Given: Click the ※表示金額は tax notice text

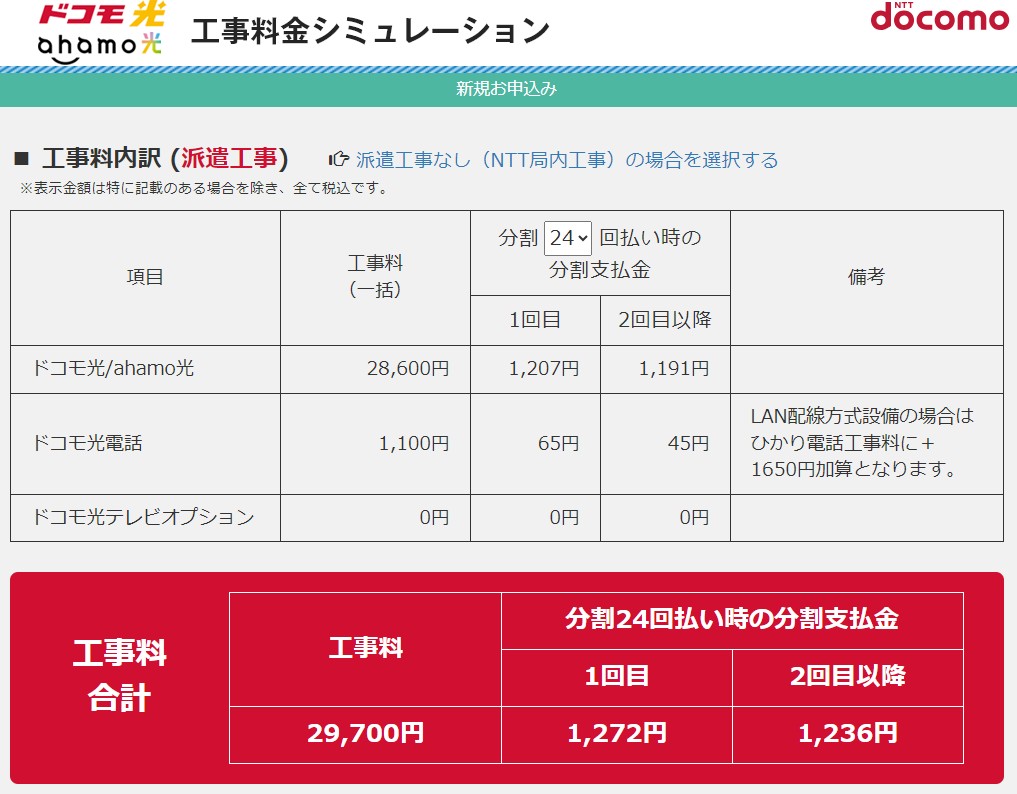Looking at the screenshot, I should tap(204, 189).
